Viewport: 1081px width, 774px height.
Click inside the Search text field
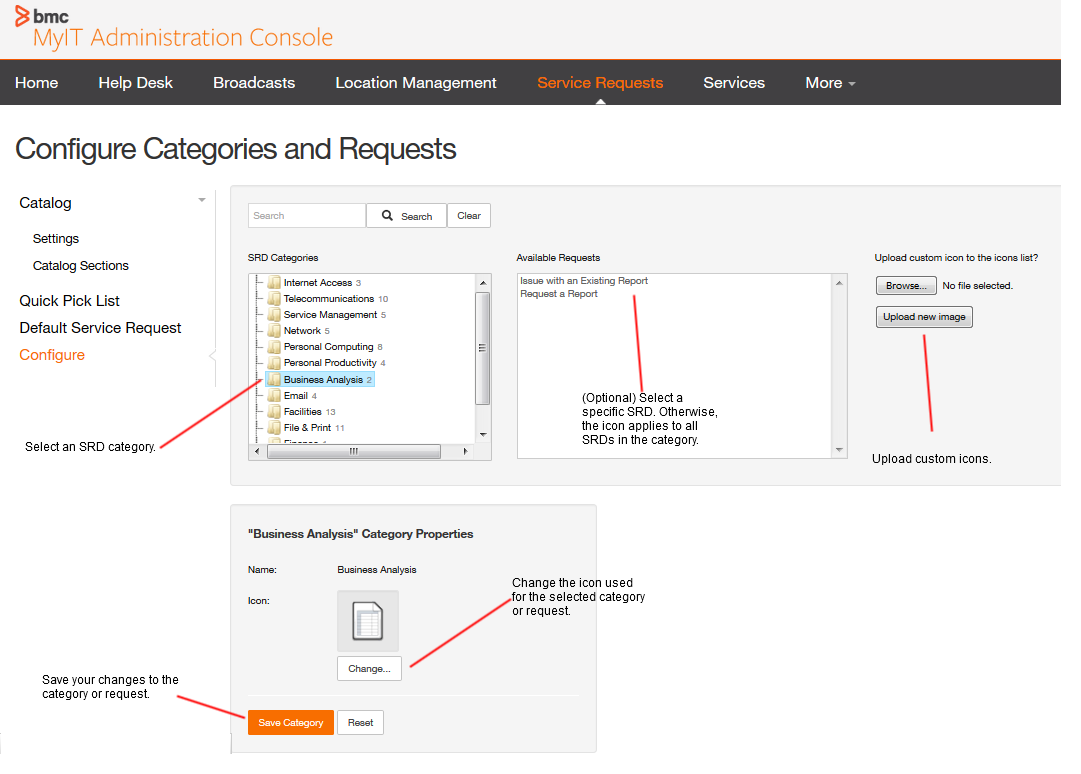(x=307, y=216)
